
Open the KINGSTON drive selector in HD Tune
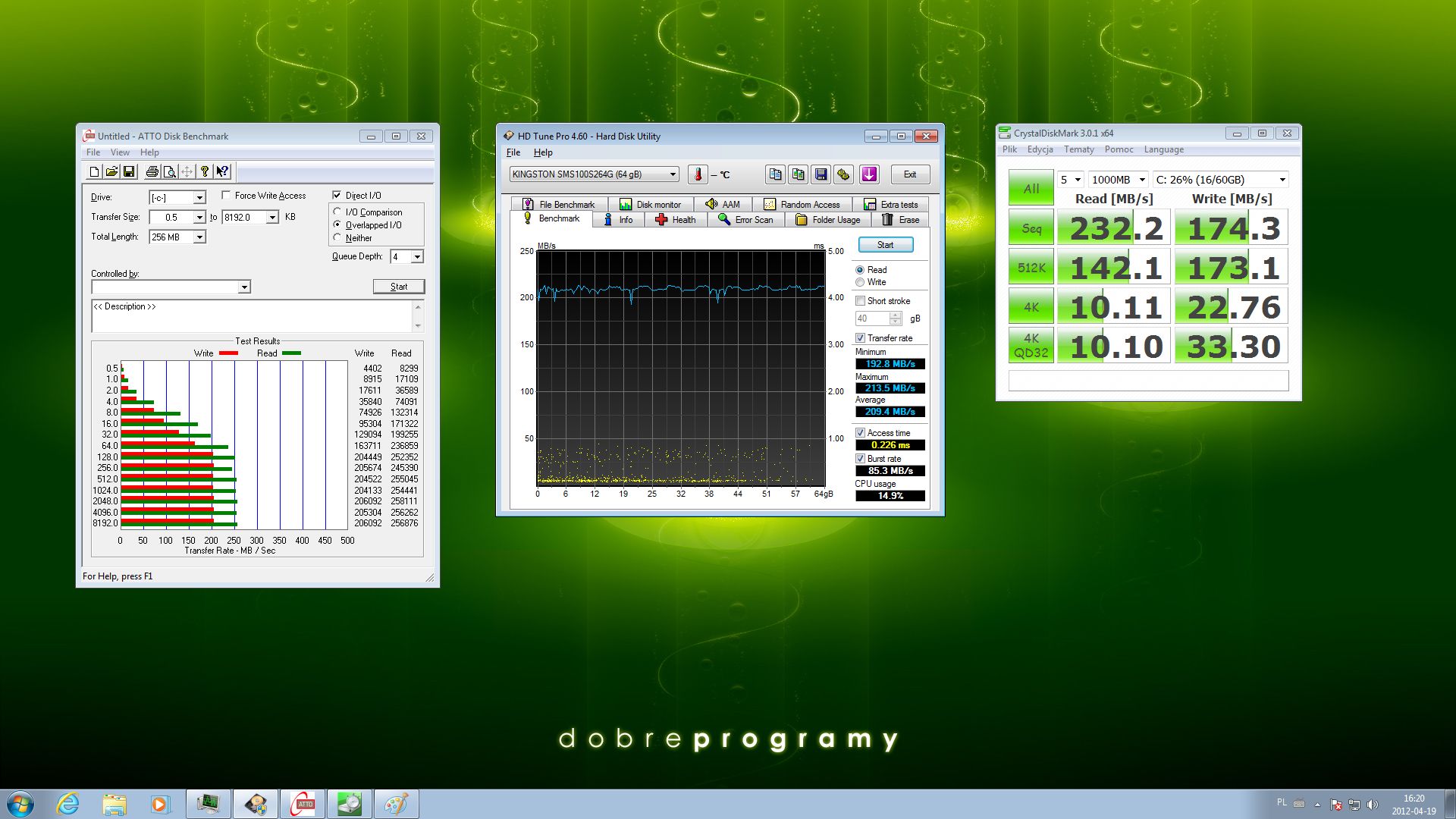tap(594, 174)
